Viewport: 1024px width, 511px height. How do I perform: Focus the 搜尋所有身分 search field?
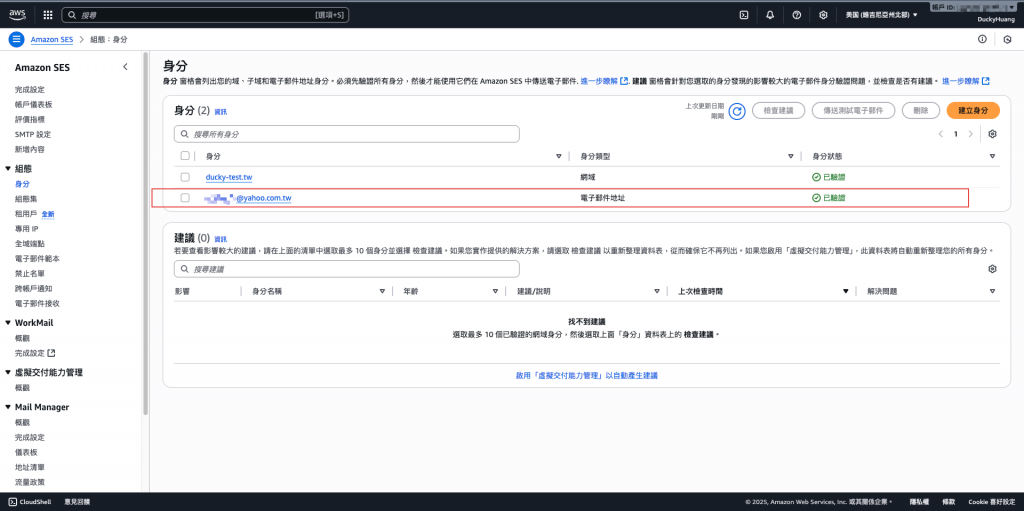[x=347, y=134]
